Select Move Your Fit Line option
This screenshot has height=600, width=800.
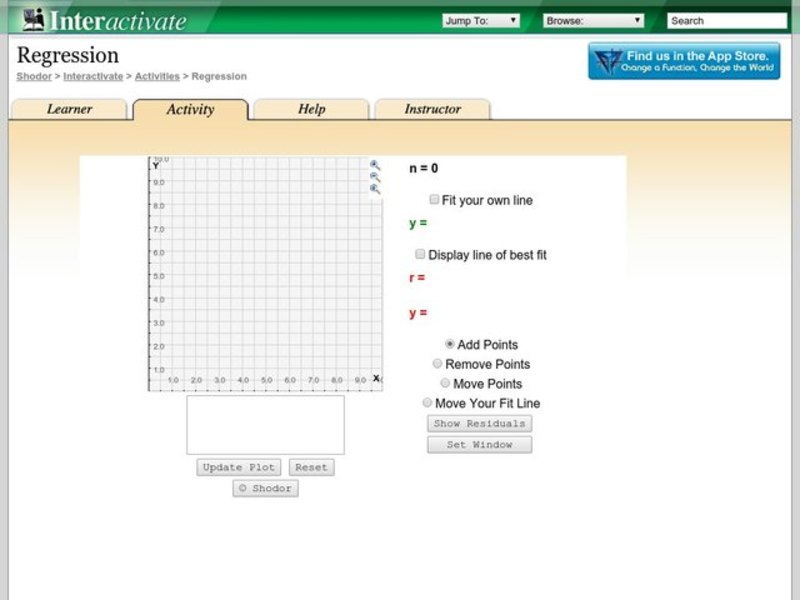[x=428, y=403]
